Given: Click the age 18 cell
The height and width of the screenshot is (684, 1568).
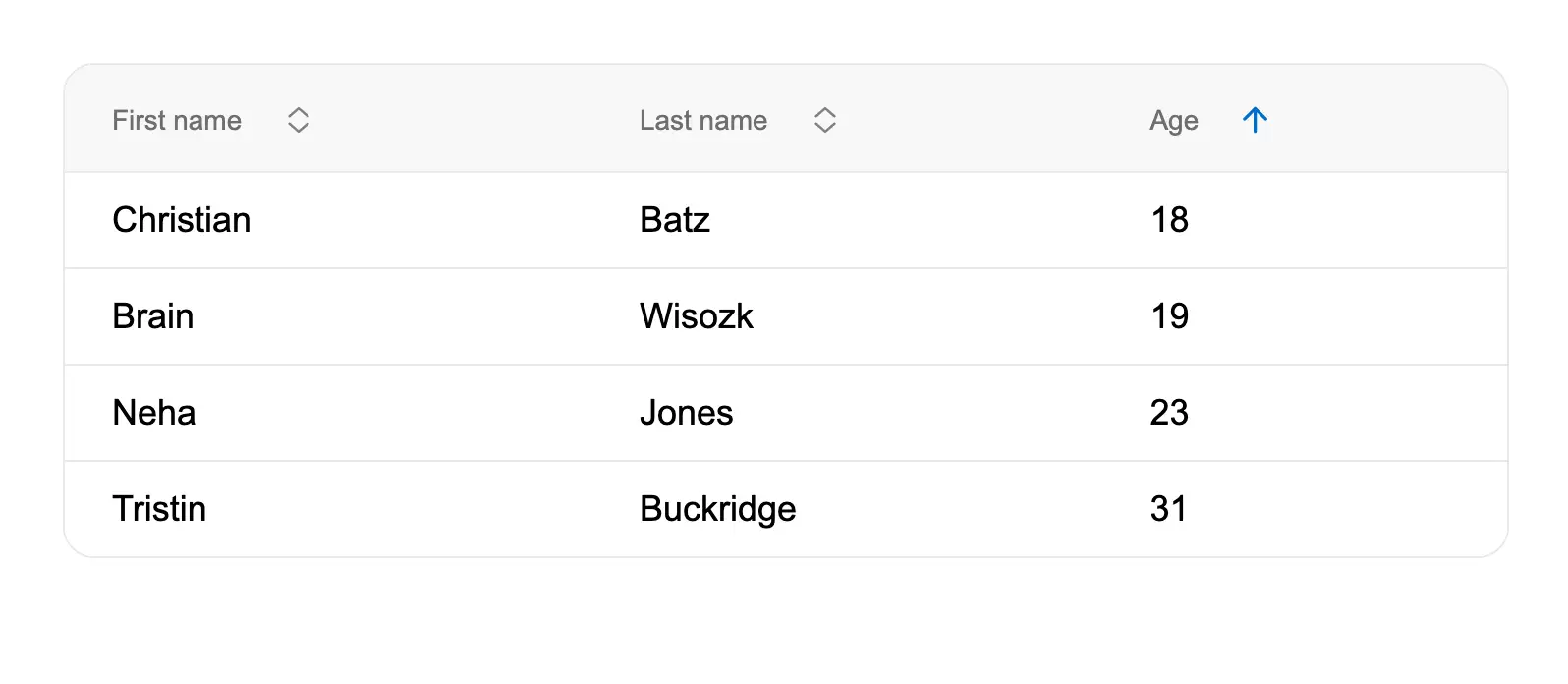Looking at the screenshot, I should 1169,220.
